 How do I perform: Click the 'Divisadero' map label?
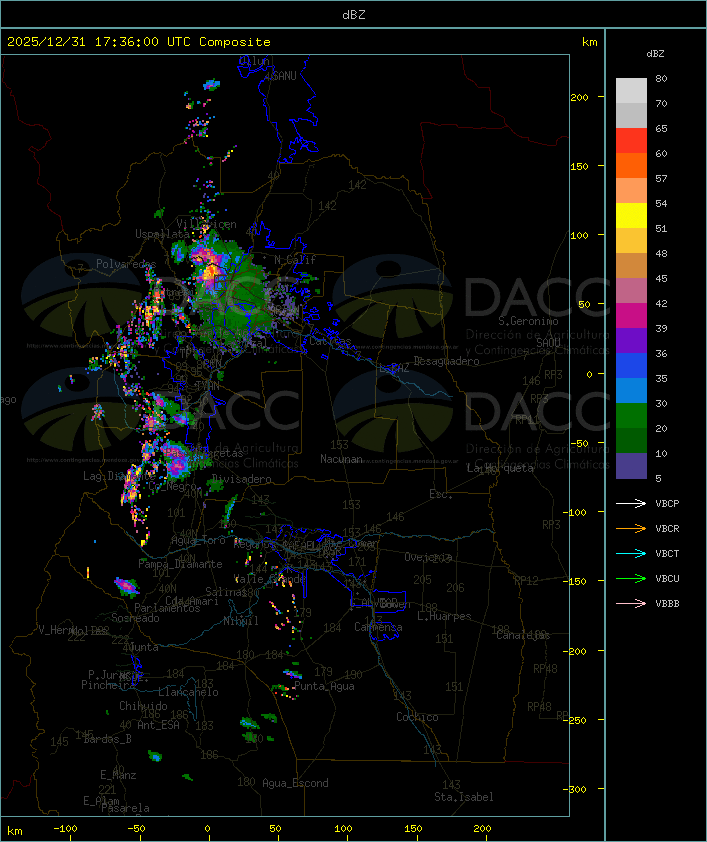pos(241,478)
